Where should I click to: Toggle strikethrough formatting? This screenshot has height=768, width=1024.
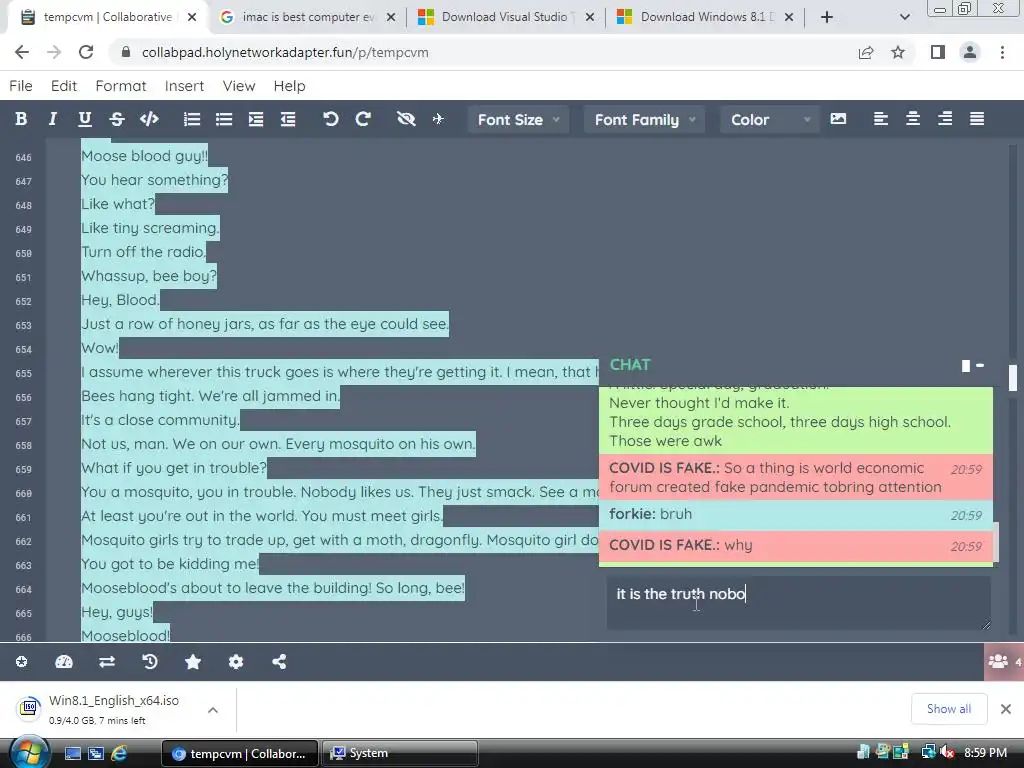[x=117, y=119]
